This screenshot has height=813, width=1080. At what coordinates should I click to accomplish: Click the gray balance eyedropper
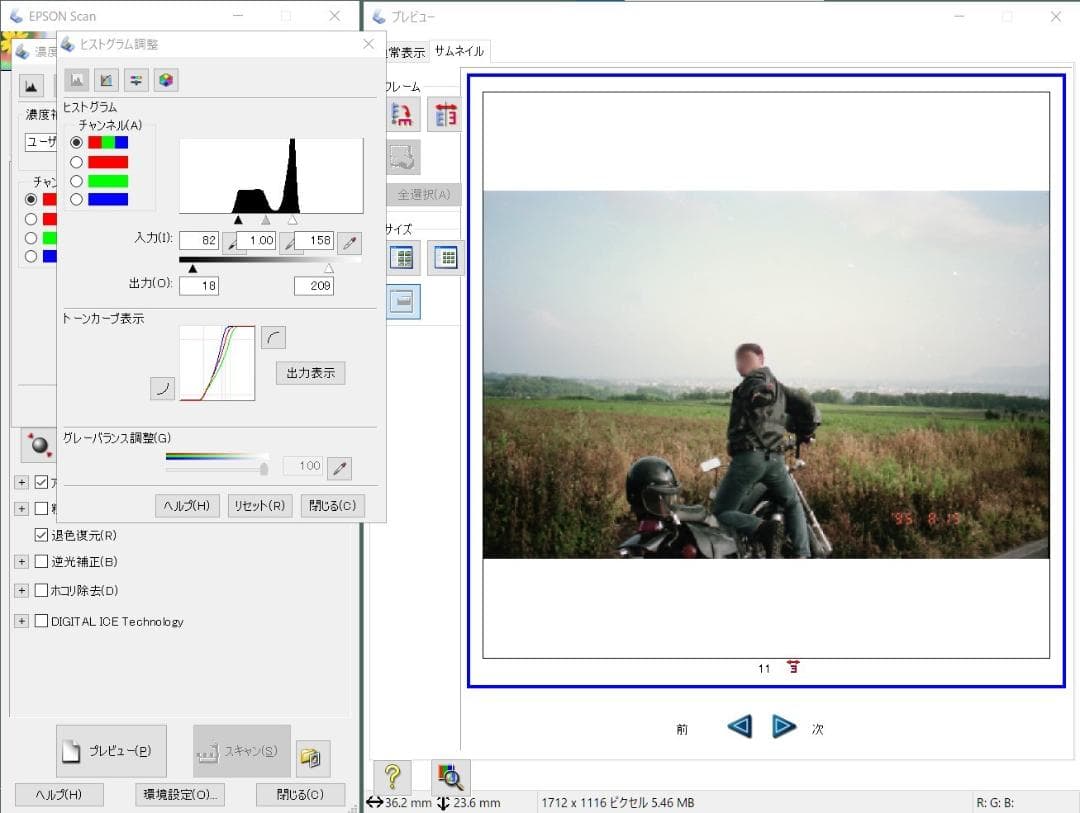[340, 467]
